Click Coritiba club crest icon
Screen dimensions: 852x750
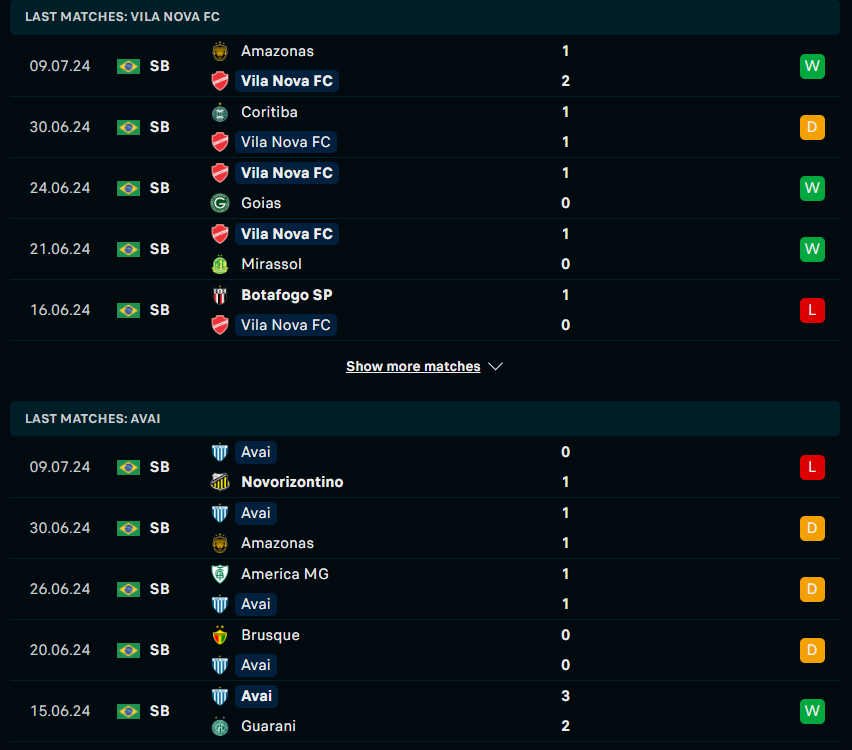point(220,112)
